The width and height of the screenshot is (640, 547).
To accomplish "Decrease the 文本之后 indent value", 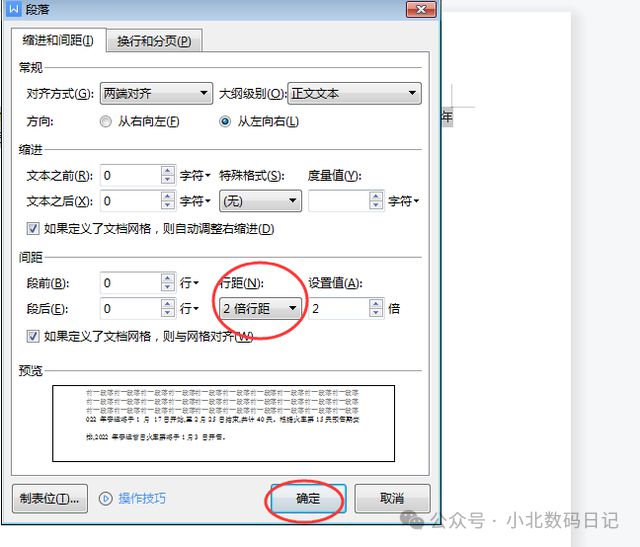I will coord(168,206).
